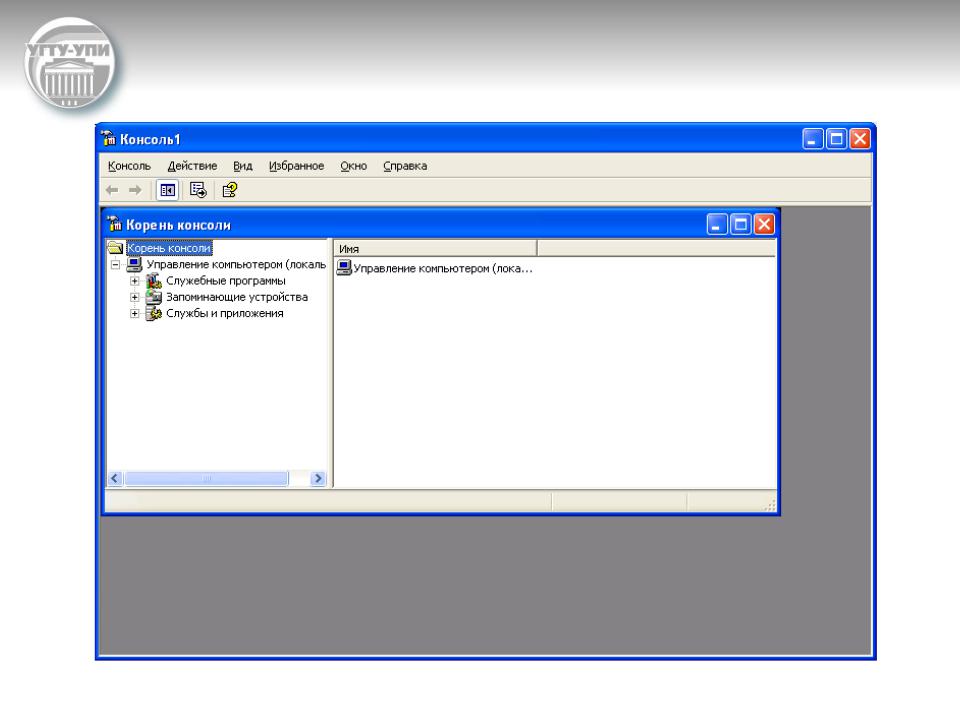The image size is (960, 720).
Task: Select Управление компьютером (локаль tree item
Action: 236,264
